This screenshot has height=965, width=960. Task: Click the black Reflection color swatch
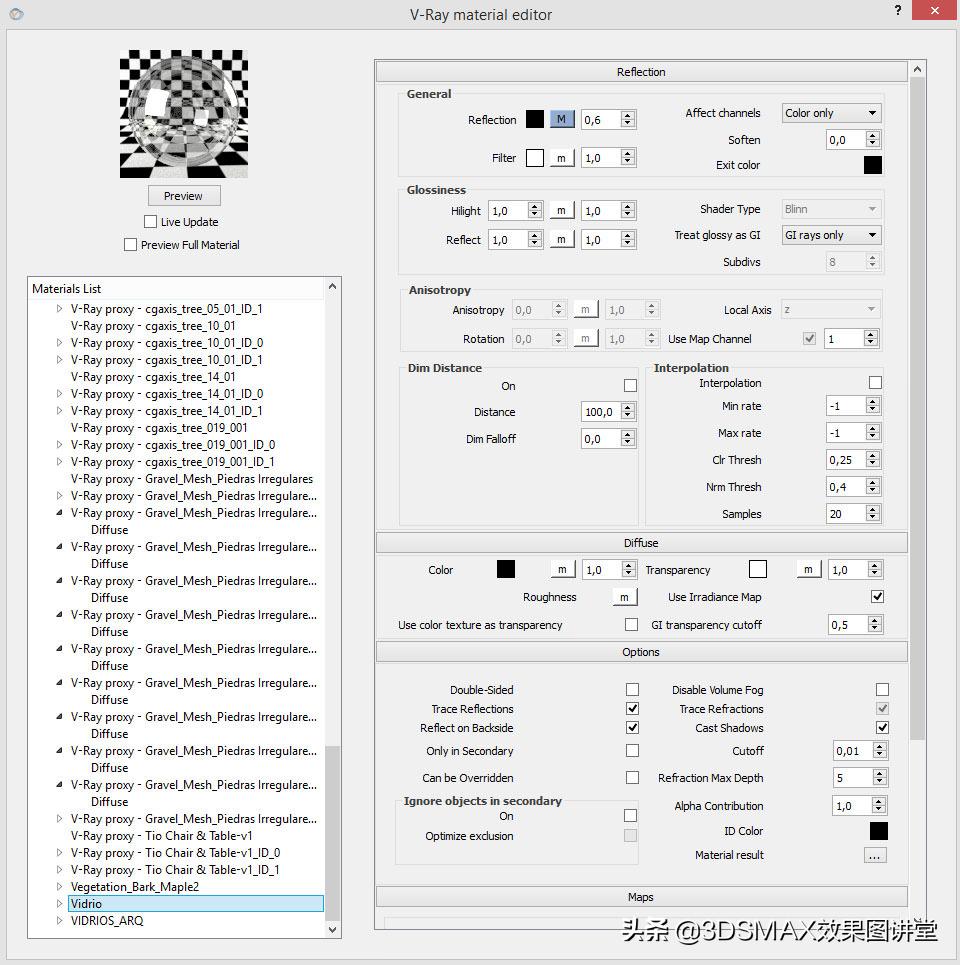[535, 120]
